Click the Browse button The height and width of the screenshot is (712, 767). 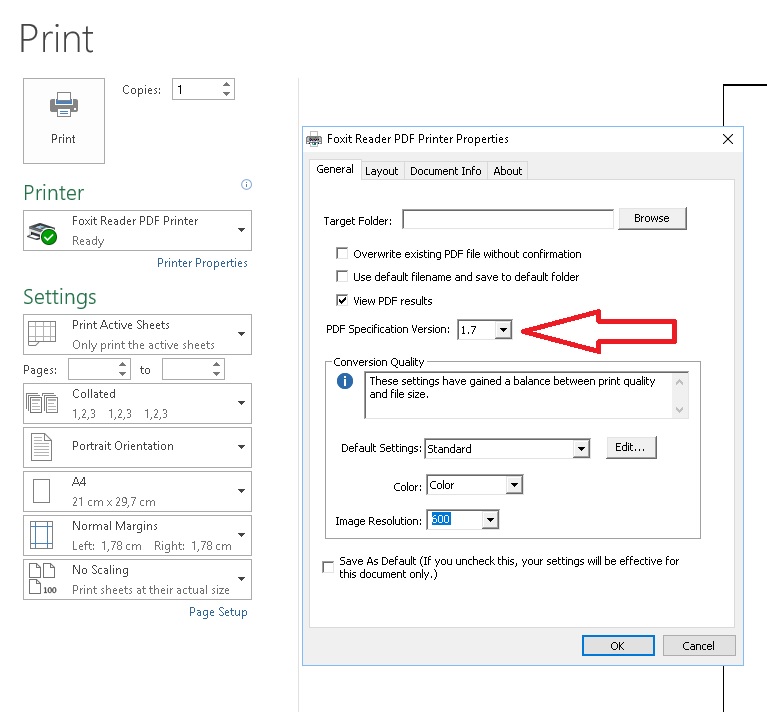pyautogui.click(x=652, y=218)
